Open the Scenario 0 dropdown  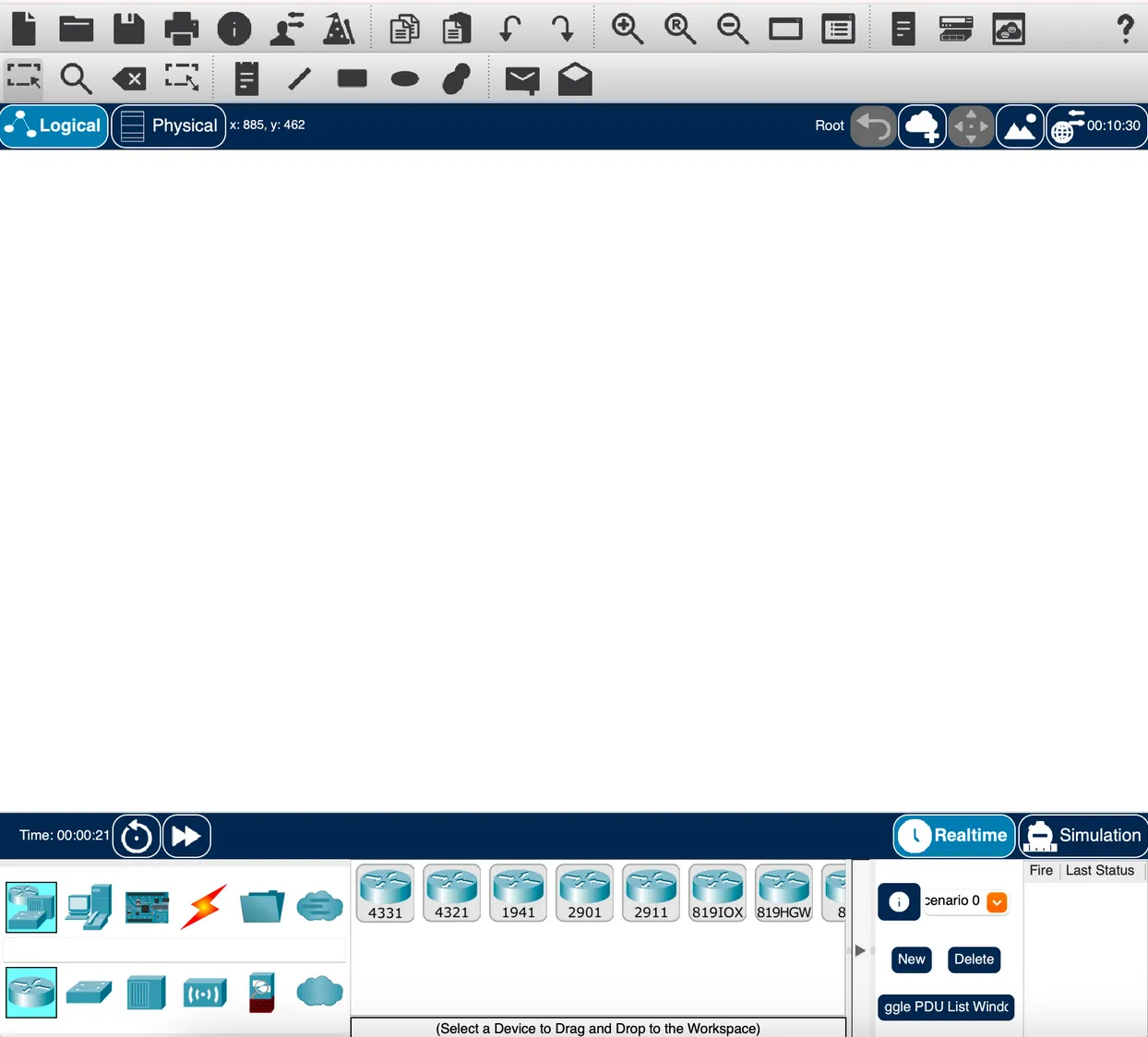coord(996,902)
